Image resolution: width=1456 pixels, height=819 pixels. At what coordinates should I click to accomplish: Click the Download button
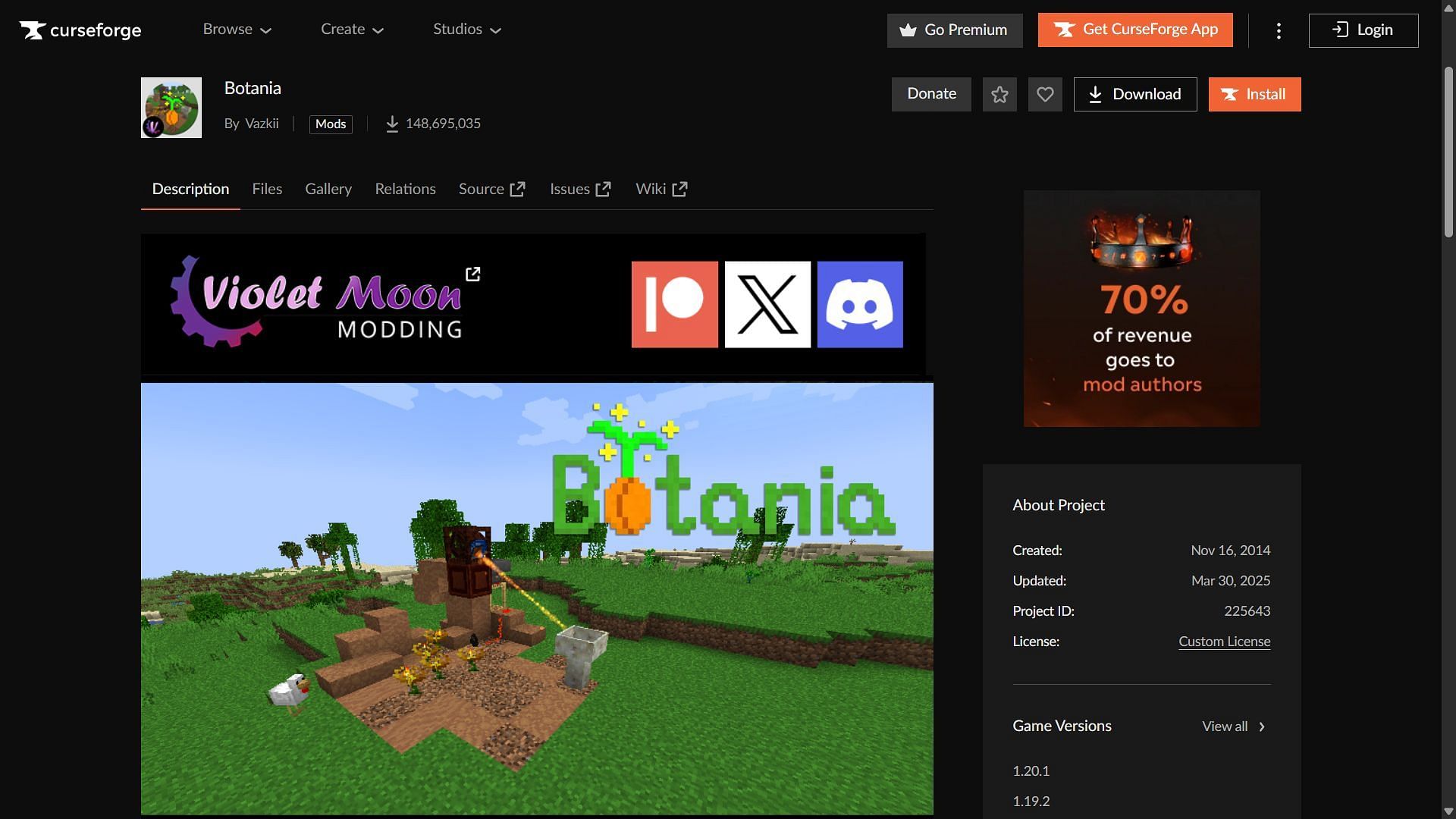pyautogui.click(x=1134, y=94)
